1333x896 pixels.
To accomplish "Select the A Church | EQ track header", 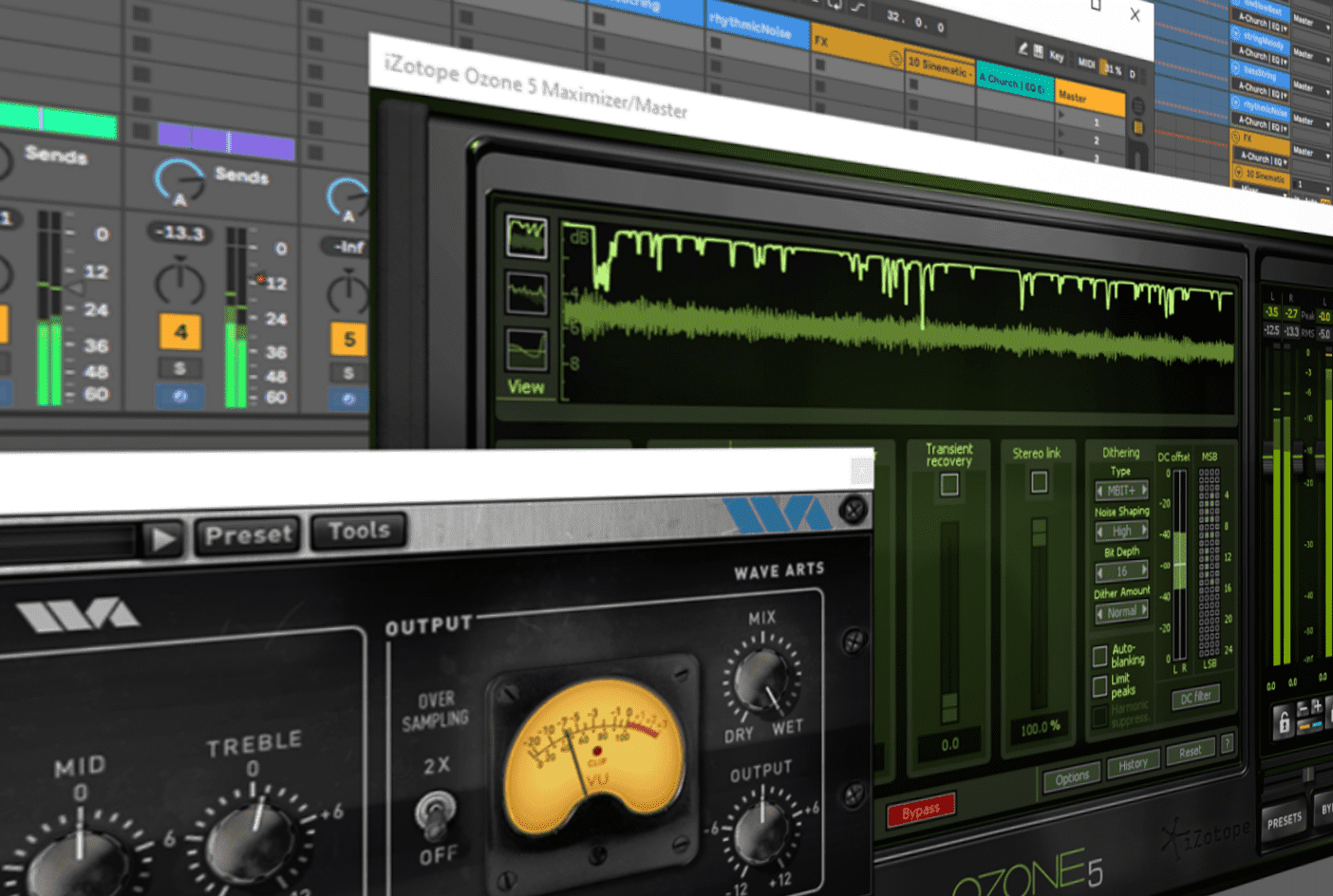I will pyautogui.click(x=1014, y=83).
